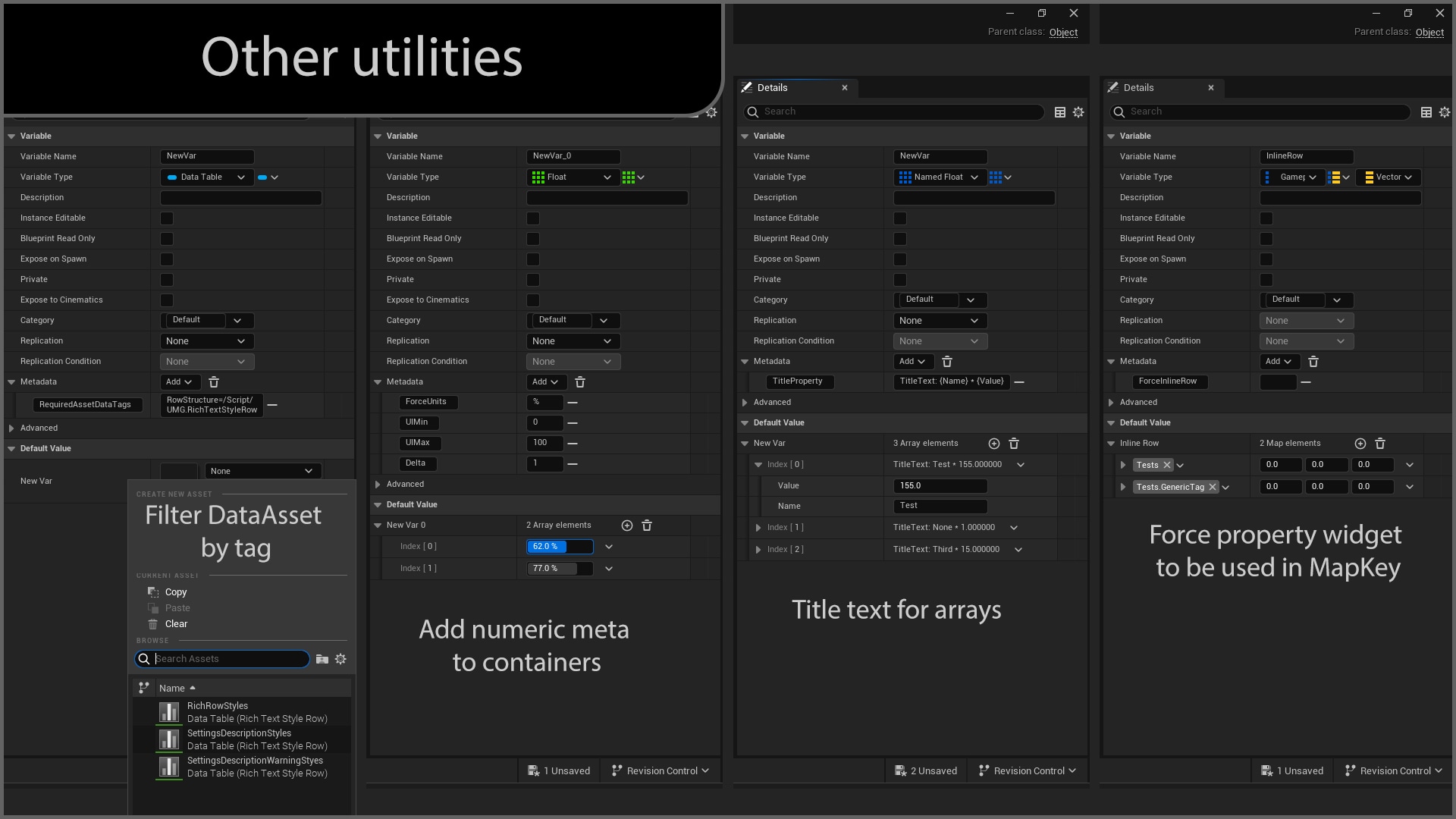Delete the TitleProperty metadata with trash icon
This screenshot has height=819, width=1456.
pyautogui.click(x=947, y=362)
